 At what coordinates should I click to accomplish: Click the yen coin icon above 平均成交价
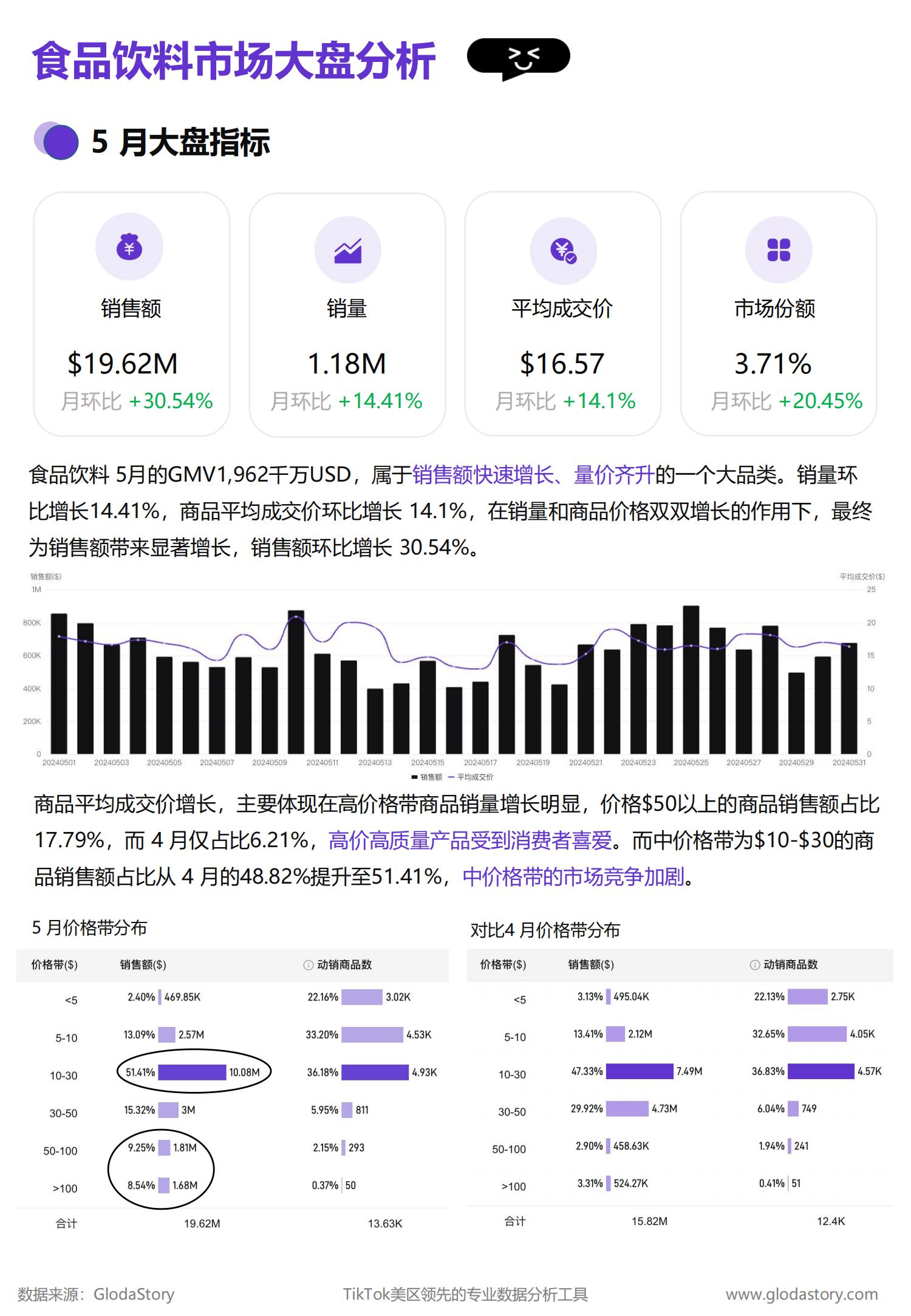click(563, 250)
